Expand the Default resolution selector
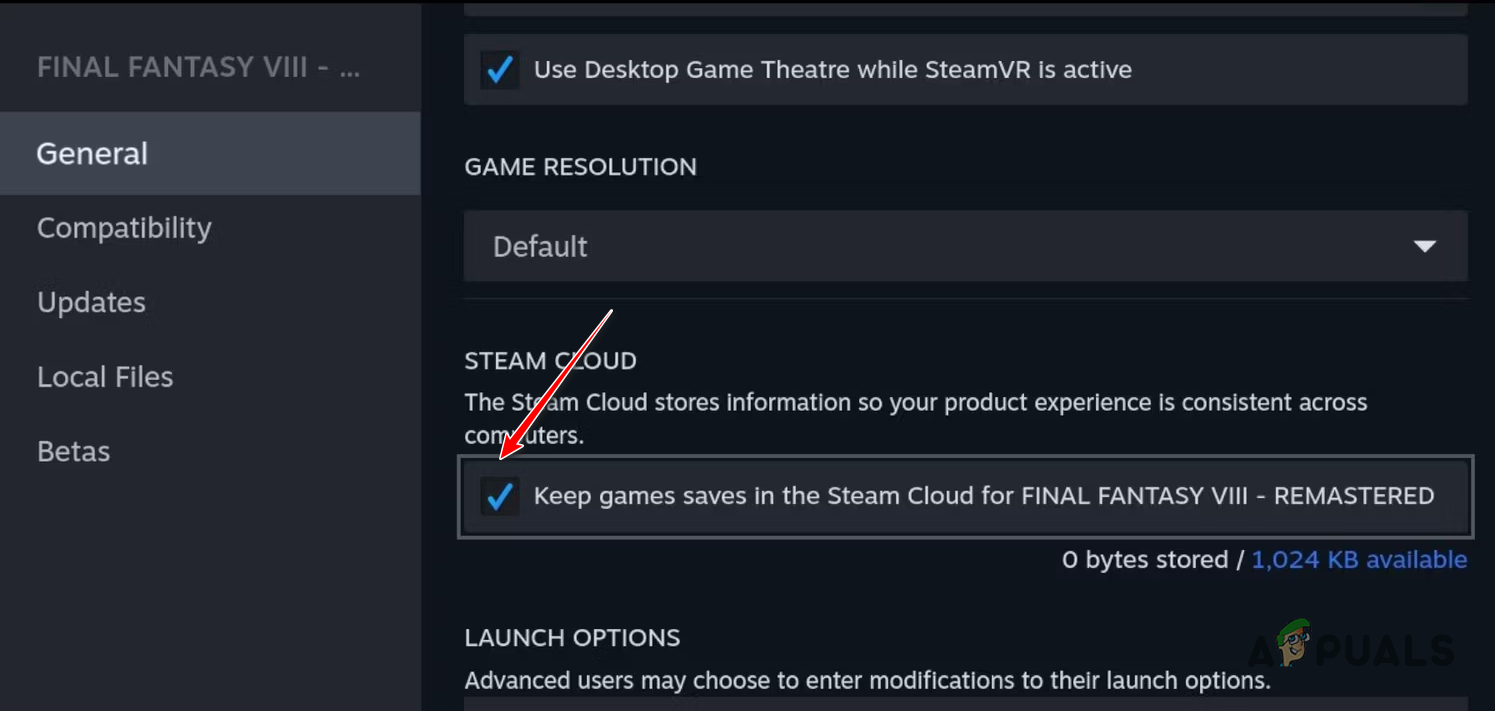 (x=965, y=246)
